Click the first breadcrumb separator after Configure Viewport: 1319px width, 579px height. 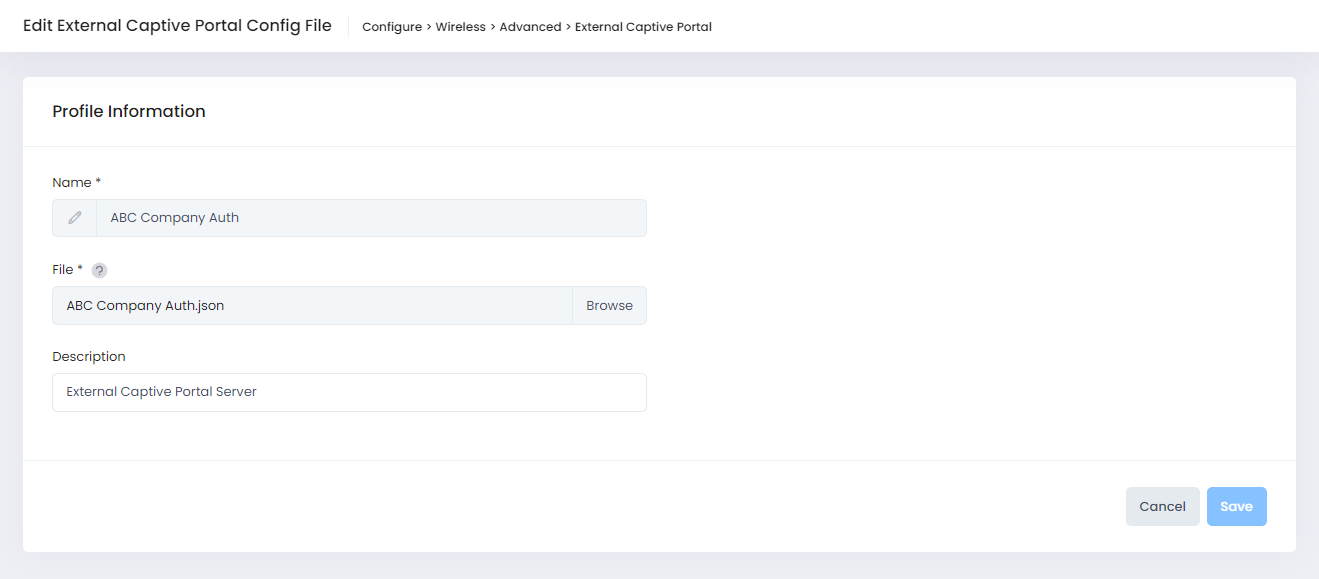tap(429, 27)
